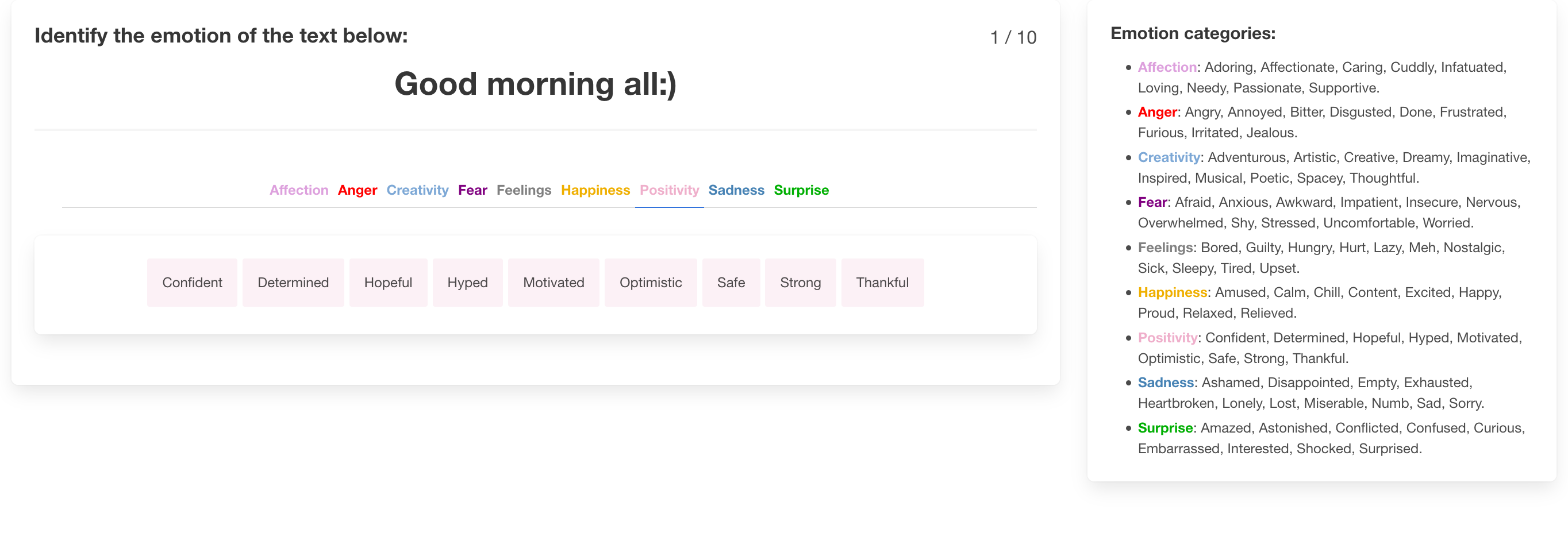
Task: Pick the Optimistic emotion
Action: [x=650, y=283]
